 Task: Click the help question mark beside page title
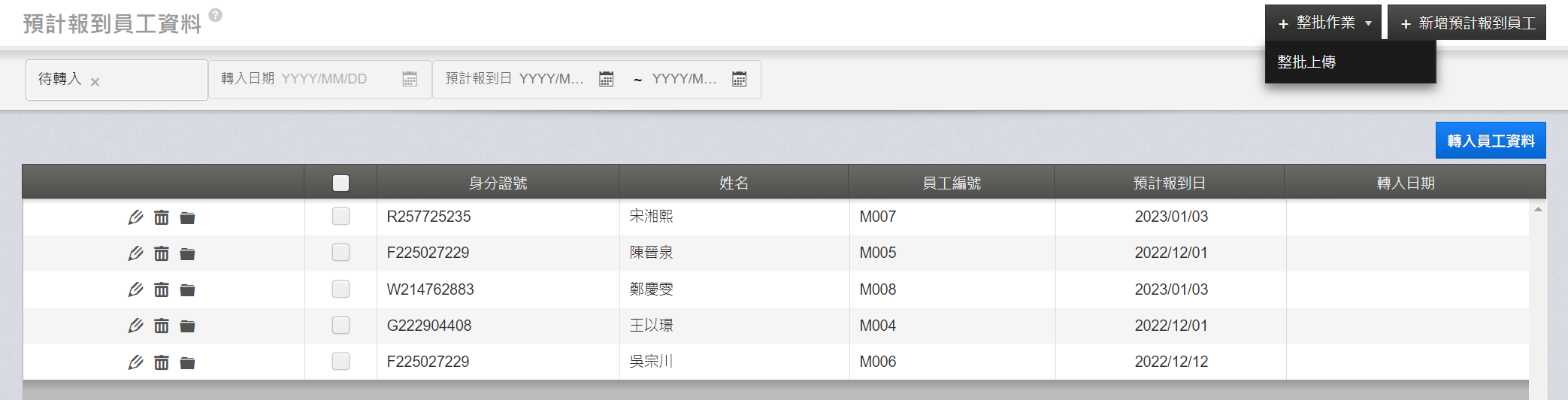[x=216, y=15]
